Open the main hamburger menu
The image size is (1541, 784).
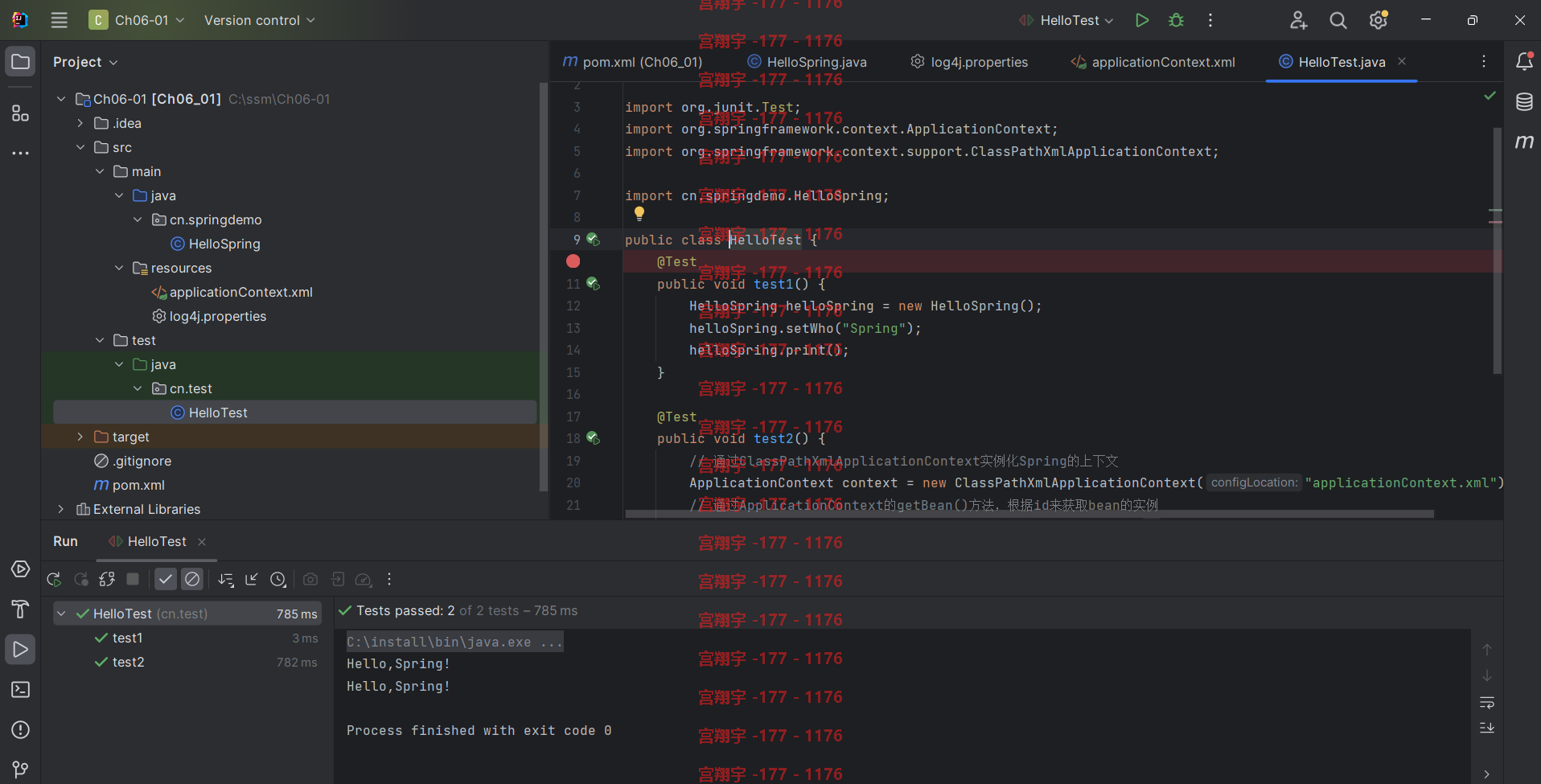(x=60, y=20)
